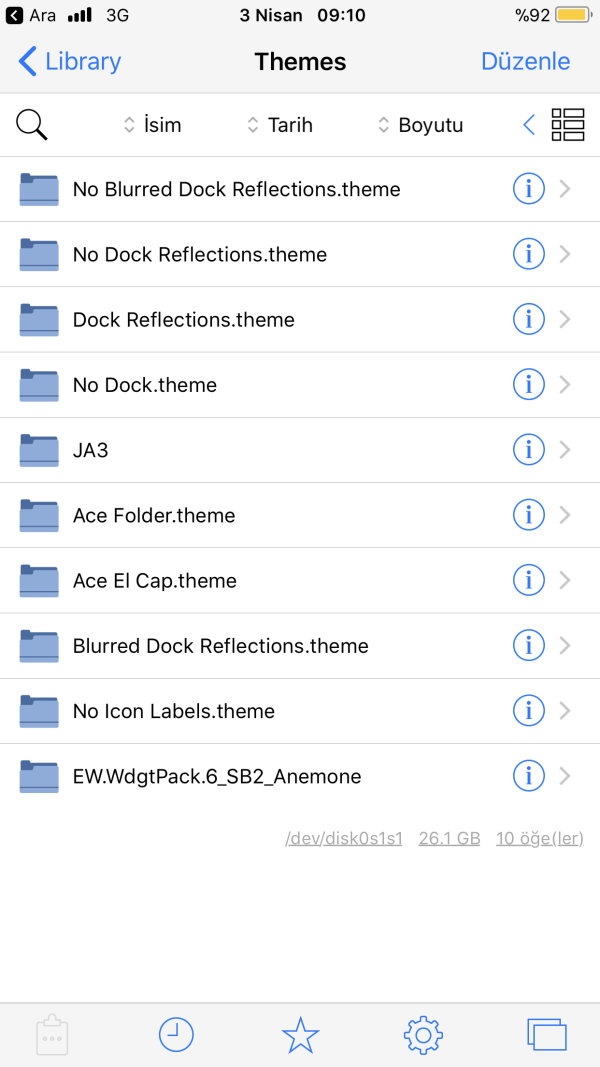This screenshot has height=1067, width=600.
Task: Tap the clipboard paste icon
Action: (x=52, y=1035)
